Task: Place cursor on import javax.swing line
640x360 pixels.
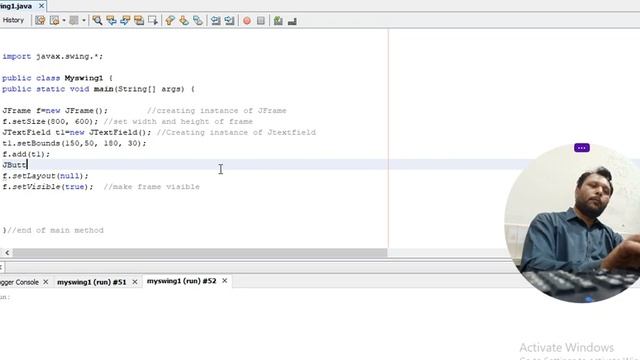Action: tap(52, 56)
